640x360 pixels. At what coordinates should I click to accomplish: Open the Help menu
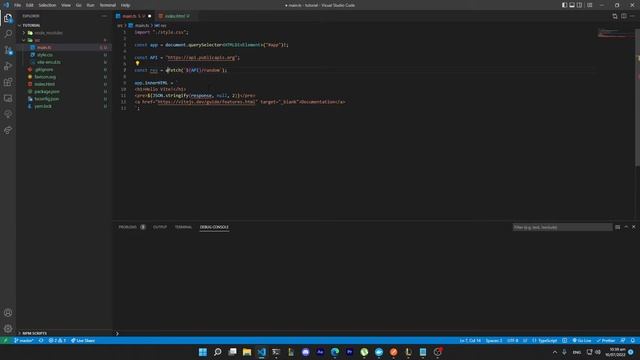point(125,5)
